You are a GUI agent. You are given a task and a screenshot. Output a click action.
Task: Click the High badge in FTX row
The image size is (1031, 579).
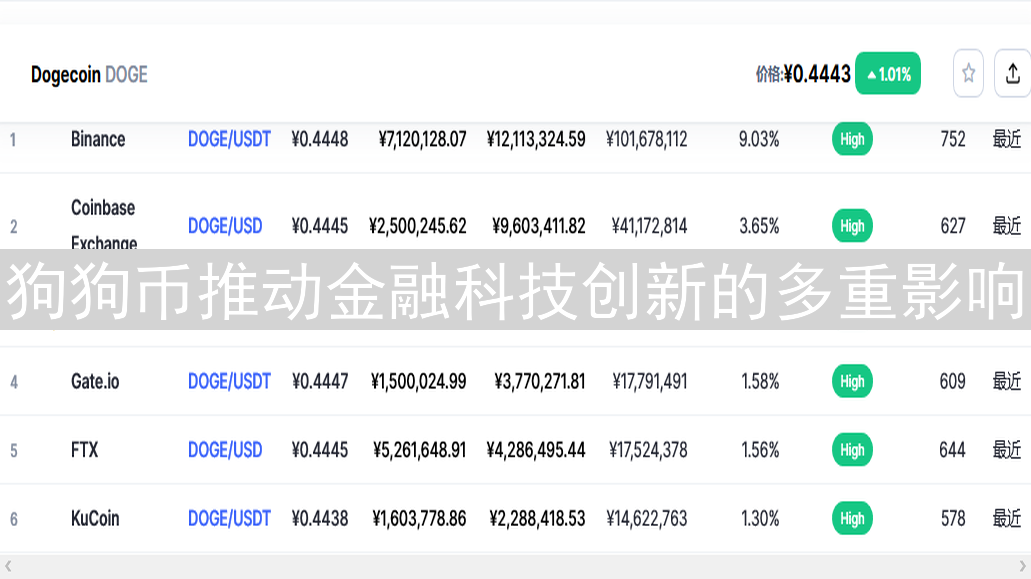click(852, 450)
